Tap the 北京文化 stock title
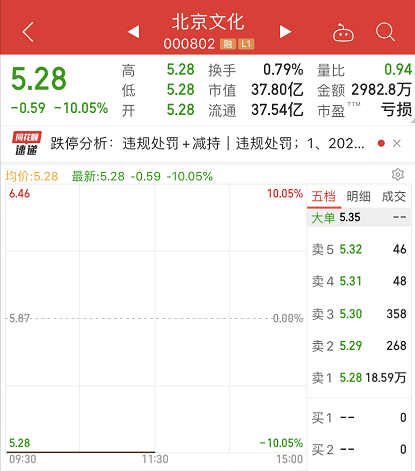 point(208,22)
